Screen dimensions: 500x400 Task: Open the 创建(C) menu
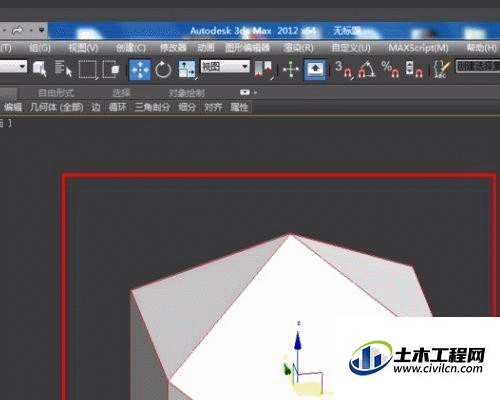point(131,48)
